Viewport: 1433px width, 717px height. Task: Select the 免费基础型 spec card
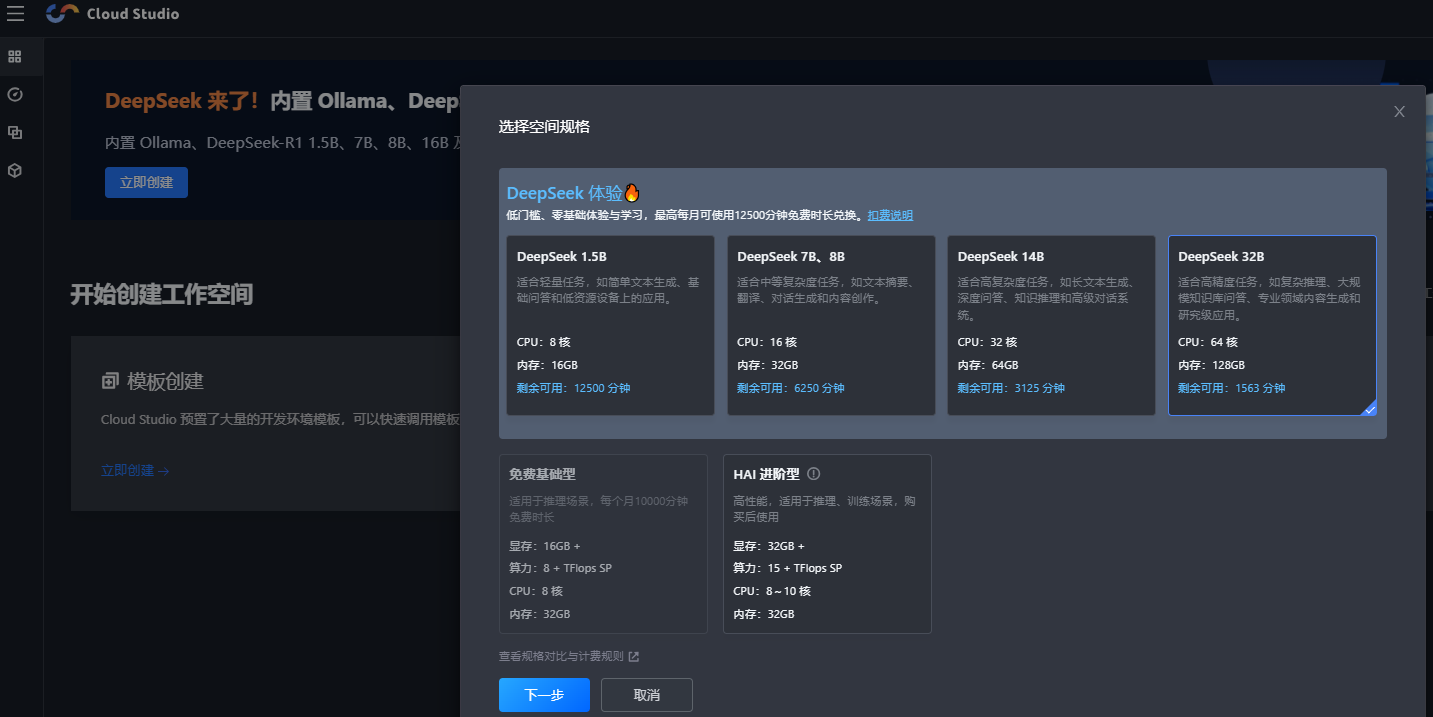point(603,544)
